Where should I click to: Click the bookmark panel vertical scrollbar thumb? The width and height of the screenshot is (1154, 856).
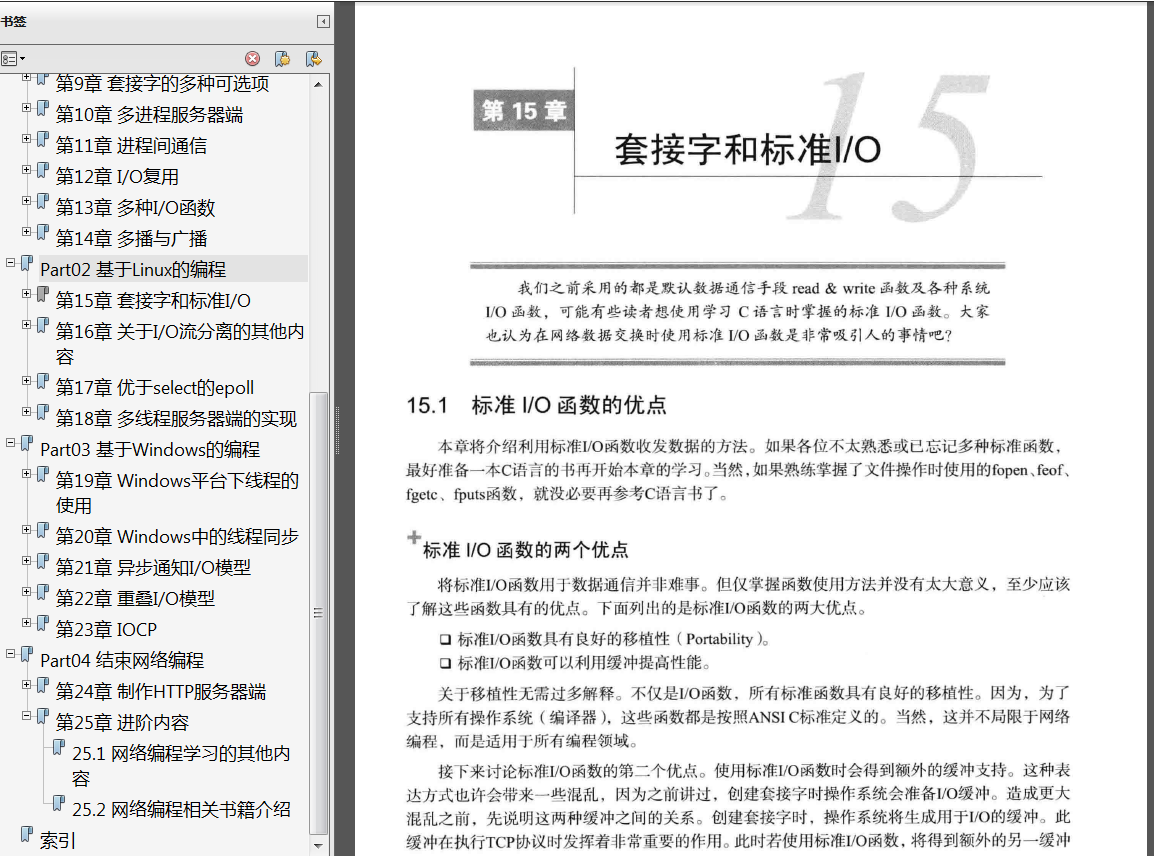click(x=318, y=612)
